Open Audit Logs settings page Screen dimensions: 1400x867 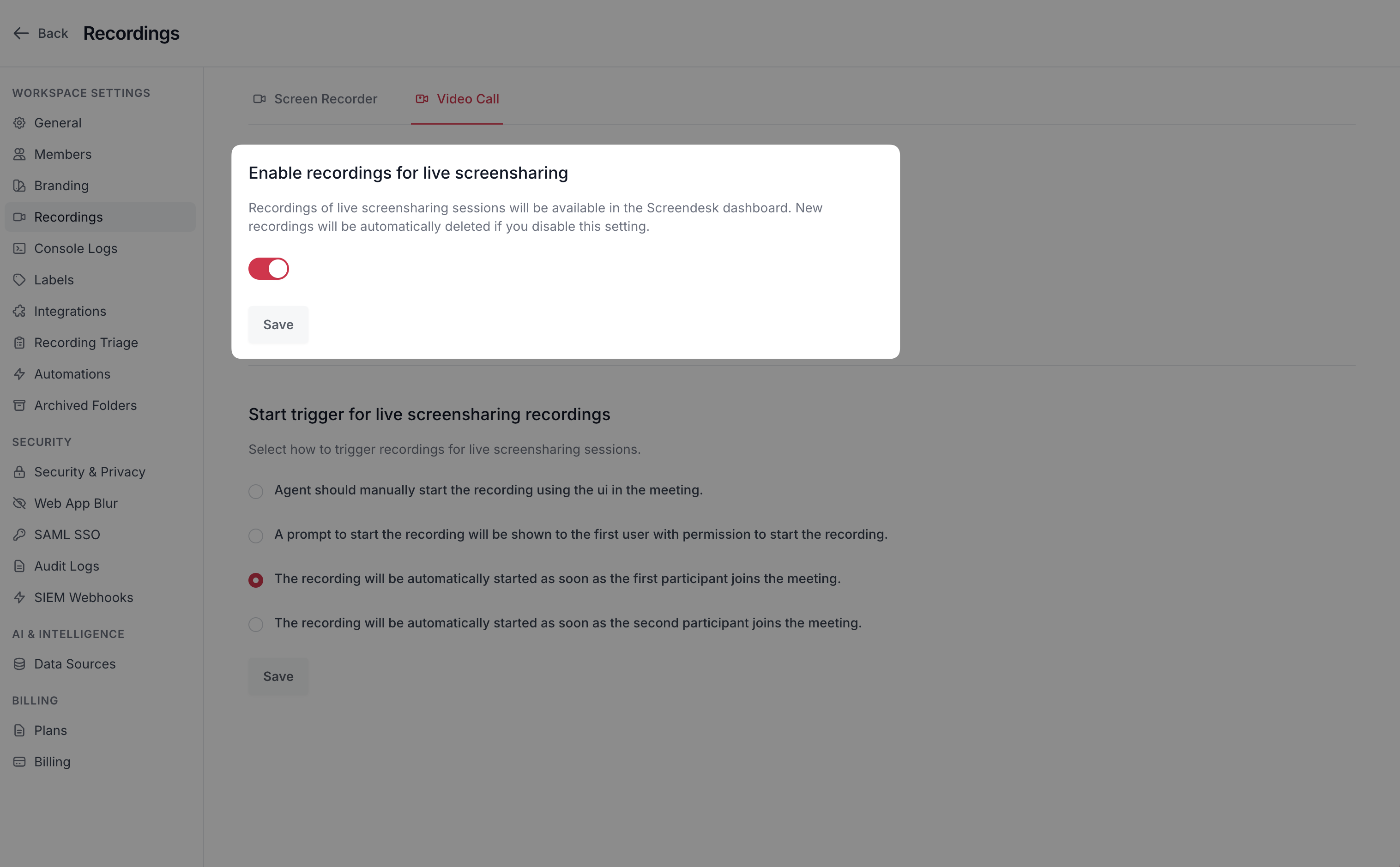coord(66,566)
